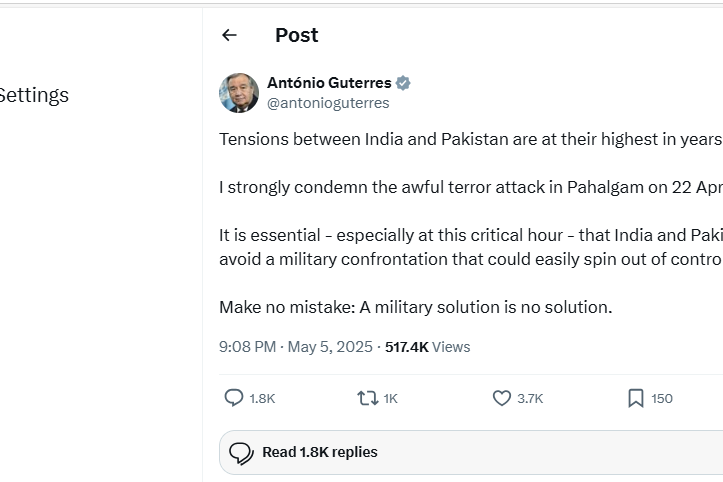This screenshot has height=482, width=723.
Task: Click António Guterres verified badge
Action: click(403, 83)
